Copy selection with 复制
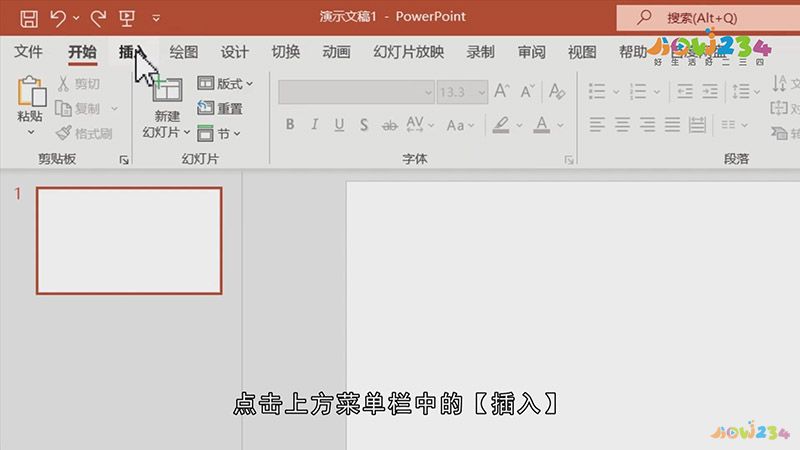Screen dimensions: 800x450 [78, 109]
